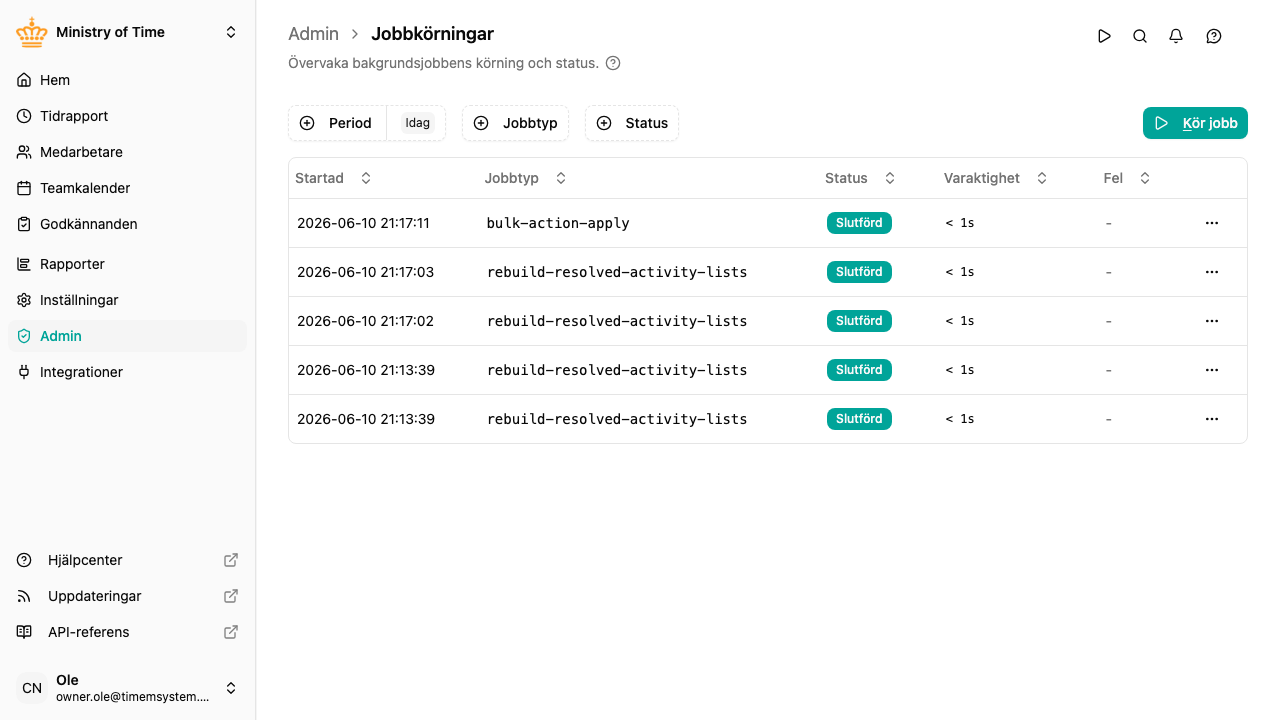Click external-link icon next to Hjälpcenter

(231, 560)
